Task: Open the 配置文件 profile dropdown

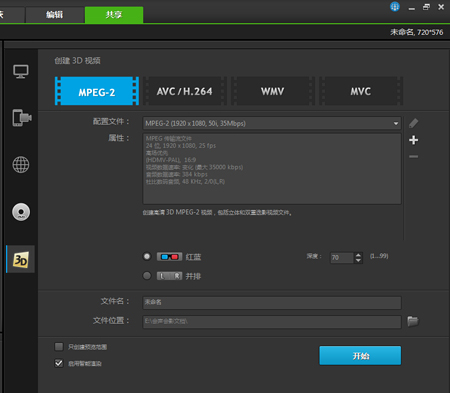Action: (272, 123)
